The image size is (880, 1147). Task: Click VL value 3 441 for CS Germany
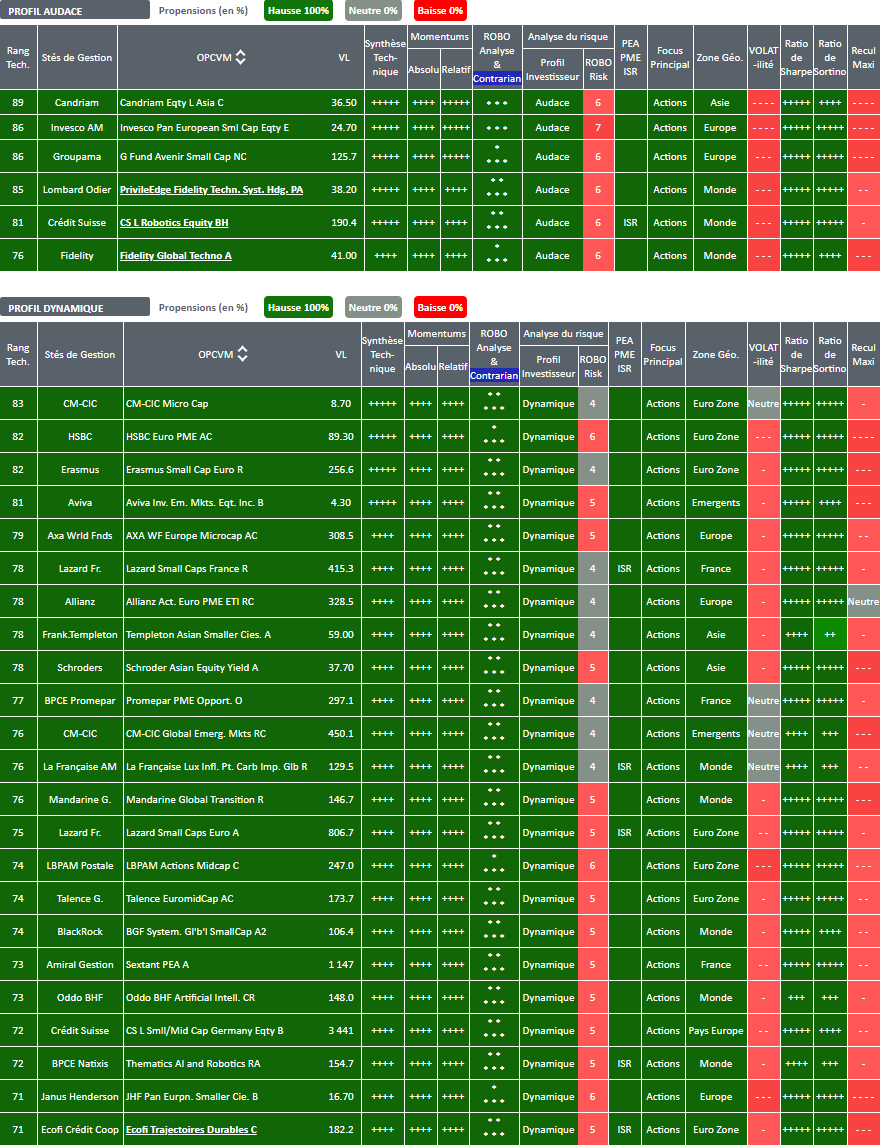(341, 1031)
